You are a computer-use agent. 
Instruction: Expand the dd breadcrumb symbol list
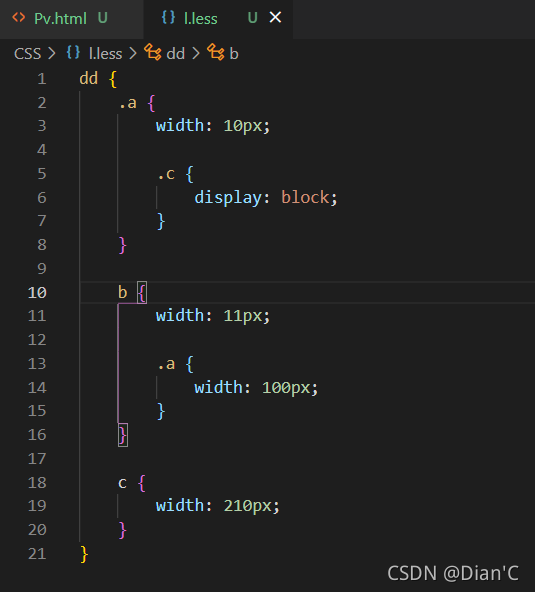pos(176,54)
